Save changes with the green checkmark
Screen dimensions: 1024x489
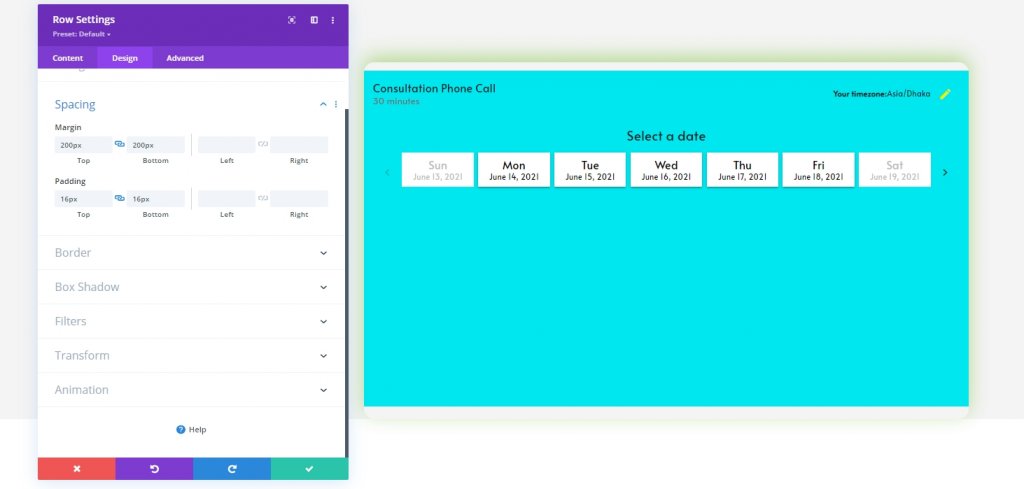(310, 469)
